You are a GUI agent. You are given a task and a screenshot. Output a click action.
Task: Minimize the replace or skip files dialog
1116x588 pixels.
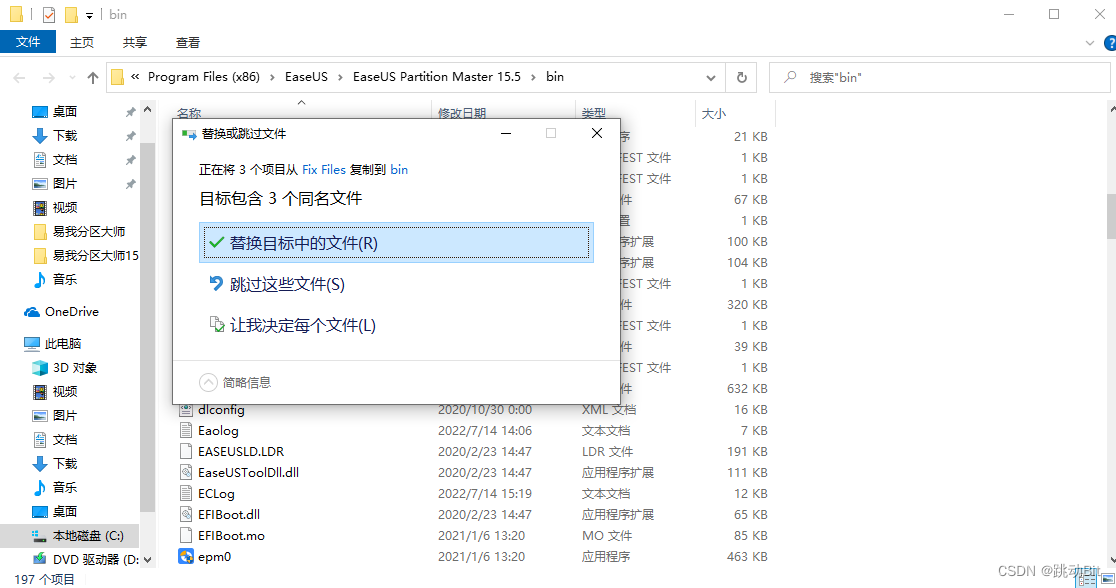coord(506,133)
